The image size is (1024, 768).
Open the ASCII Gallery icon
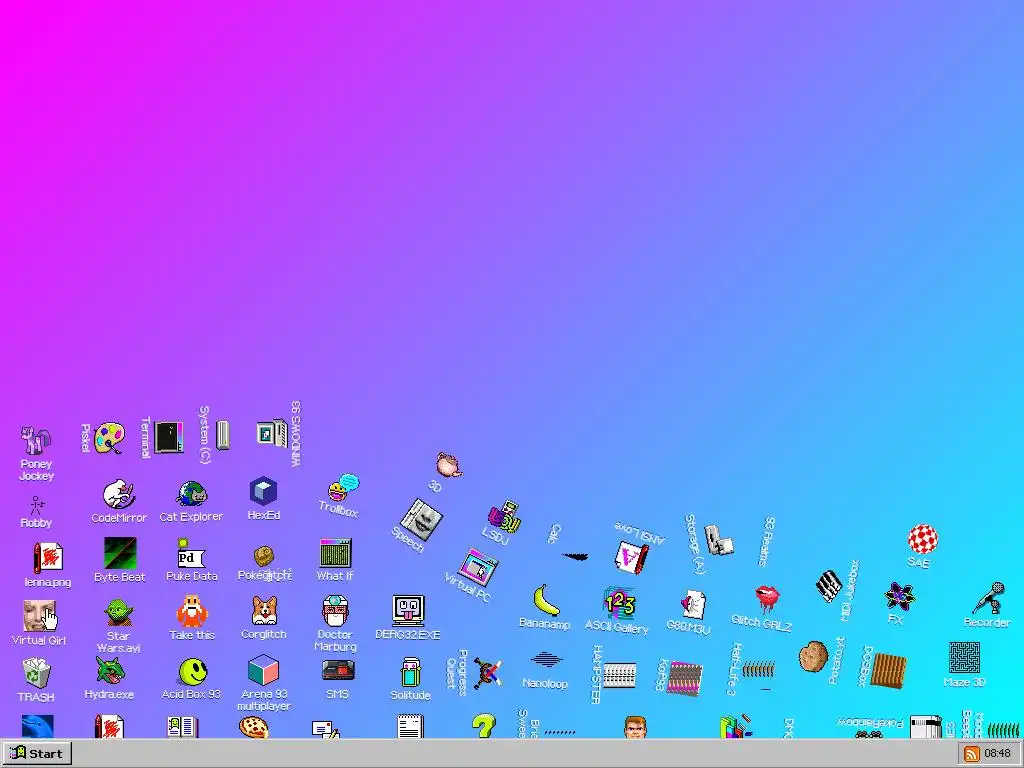click(618, 603)
